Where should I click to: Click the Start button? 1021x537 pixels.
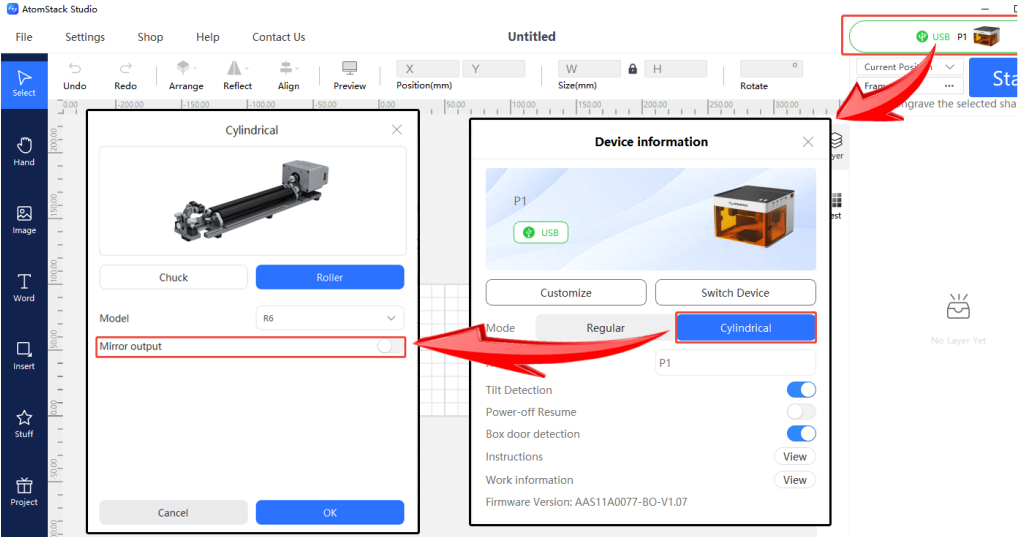pos(995,78)
